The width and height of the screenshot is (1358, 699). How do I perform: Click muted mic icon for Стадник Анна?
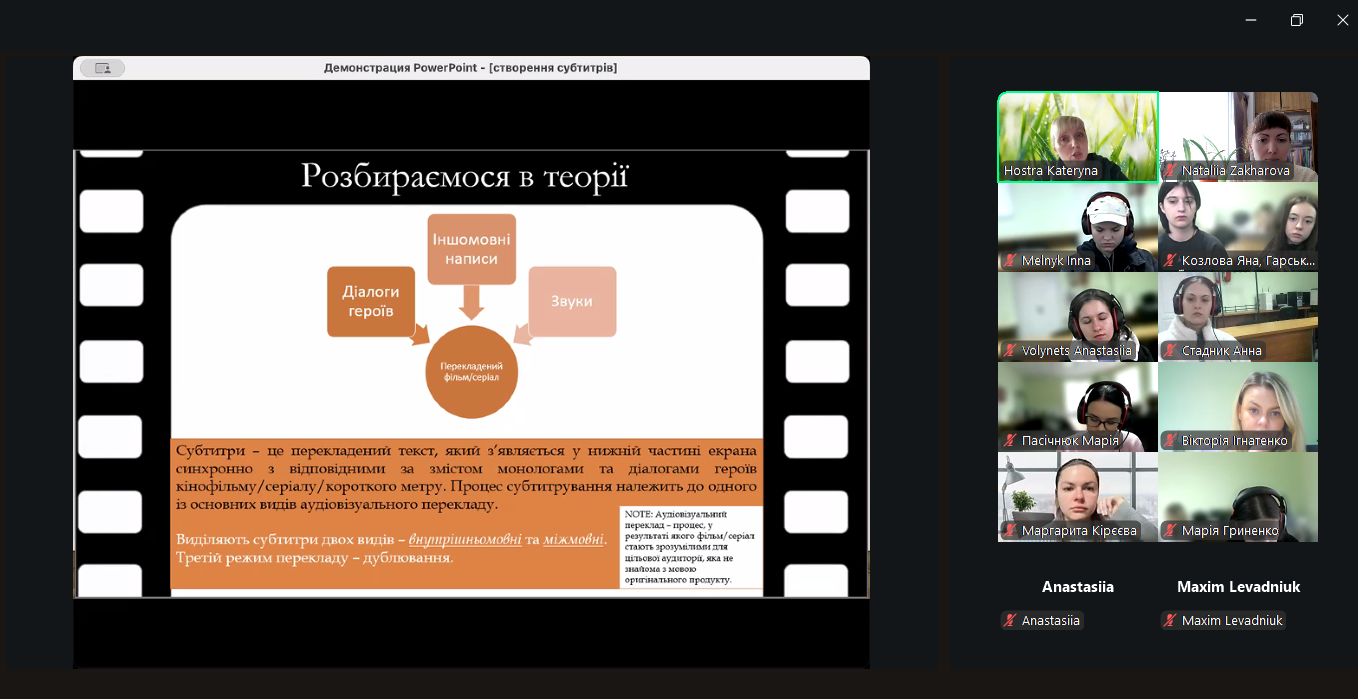(x=1170, y=351)
